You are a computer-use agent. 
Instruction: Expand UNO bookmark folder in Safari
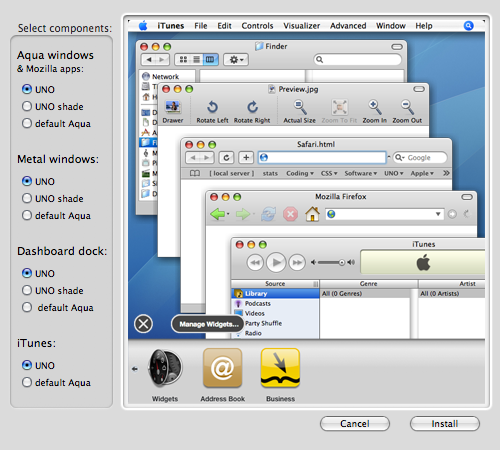pyautogui.click(x=394, y=173)
